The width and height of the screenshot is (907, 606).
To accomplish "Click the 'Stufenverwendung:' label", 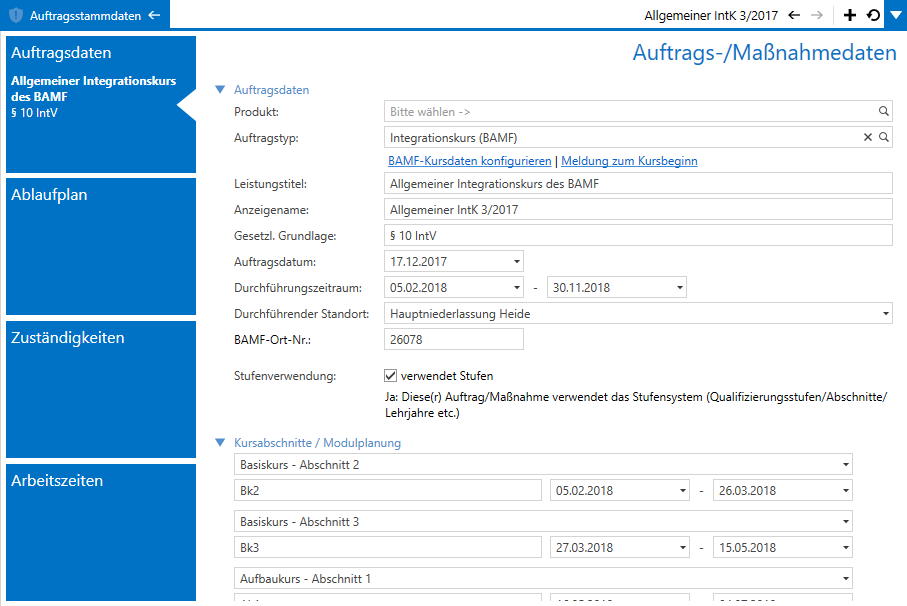I will tap(285, 376).
